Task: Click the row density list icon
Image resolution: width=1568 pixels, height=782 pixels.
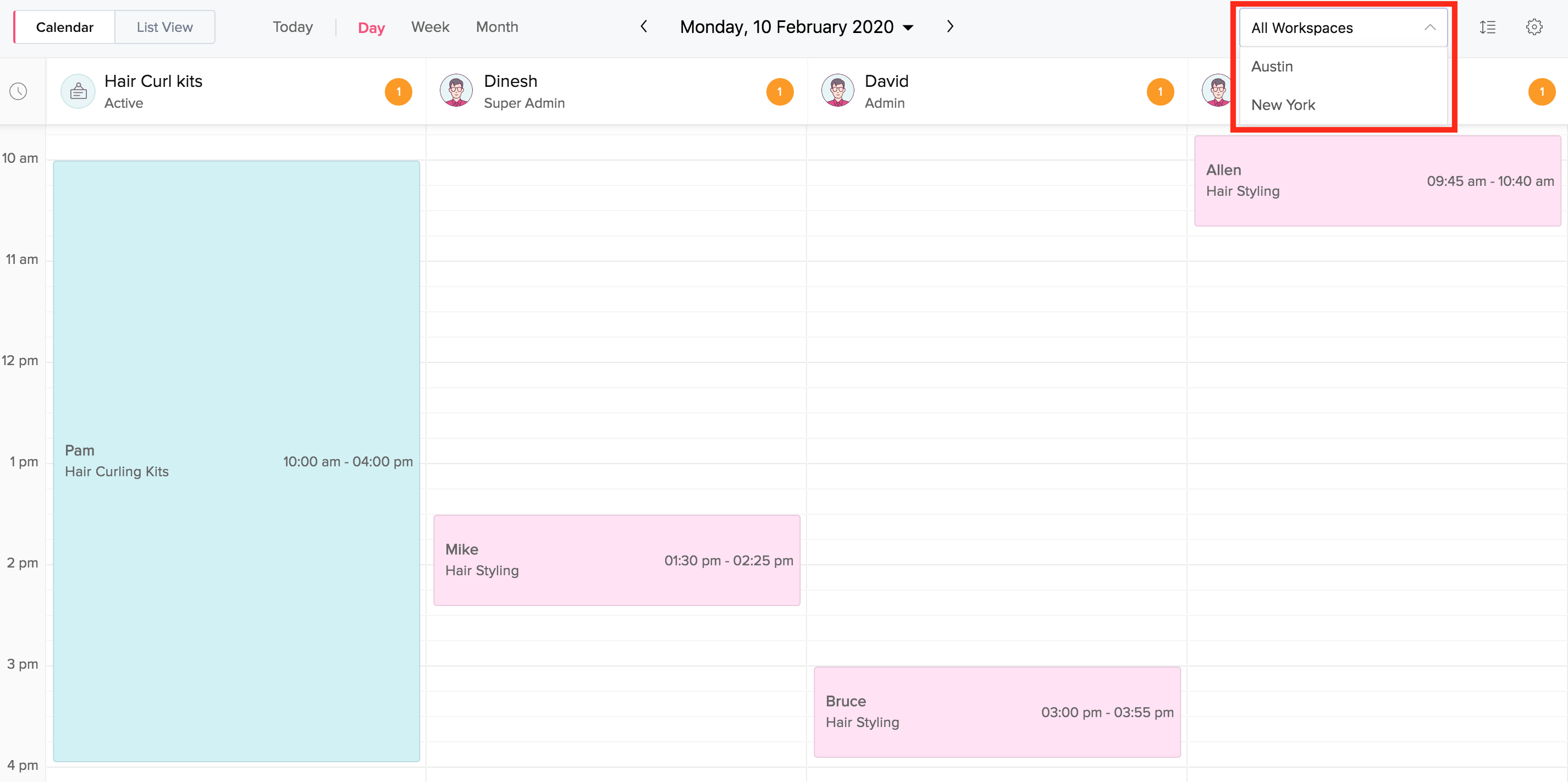Action: (x=1487, y=27)
